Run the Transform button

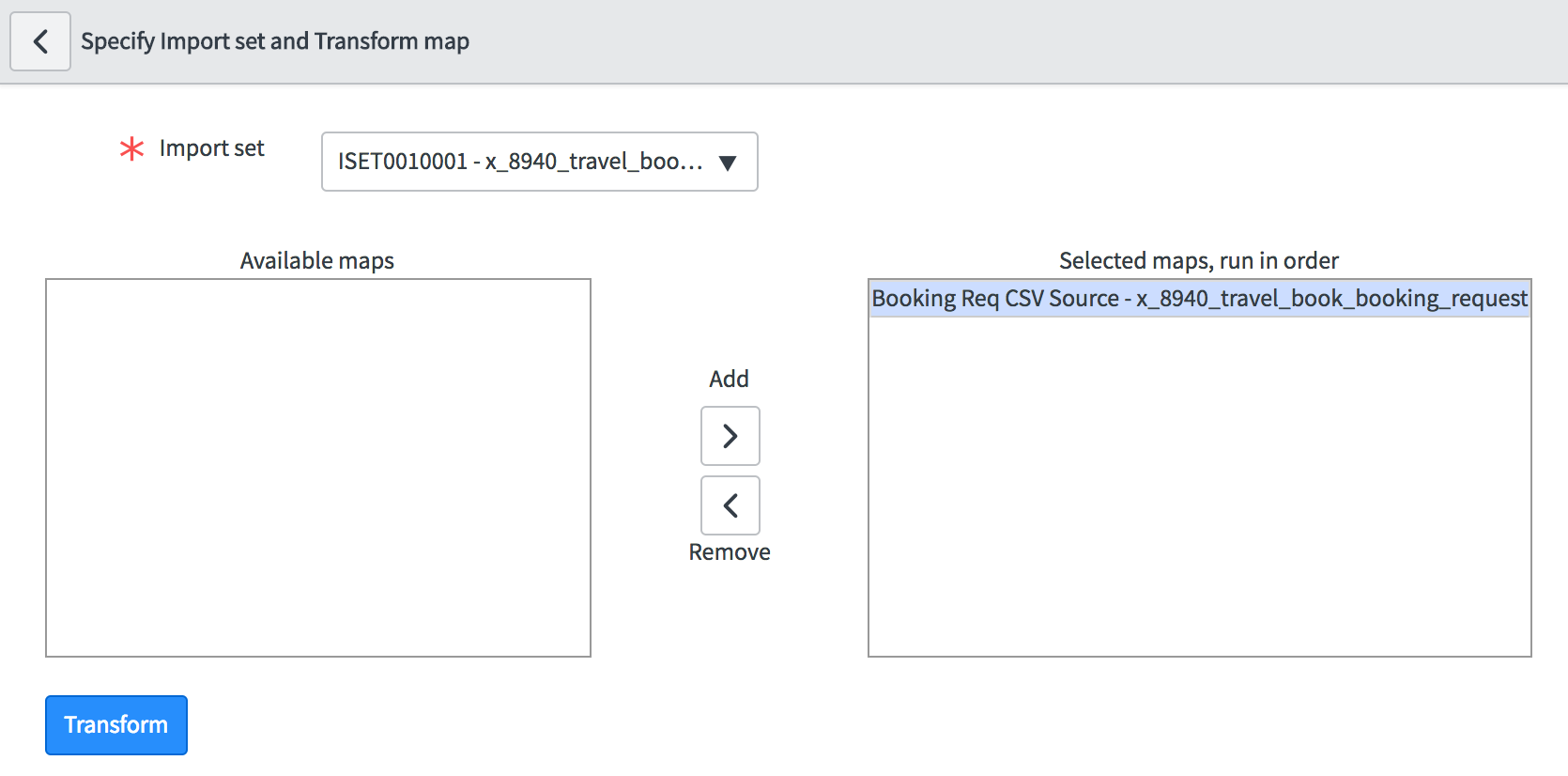[x=116, y=725]
